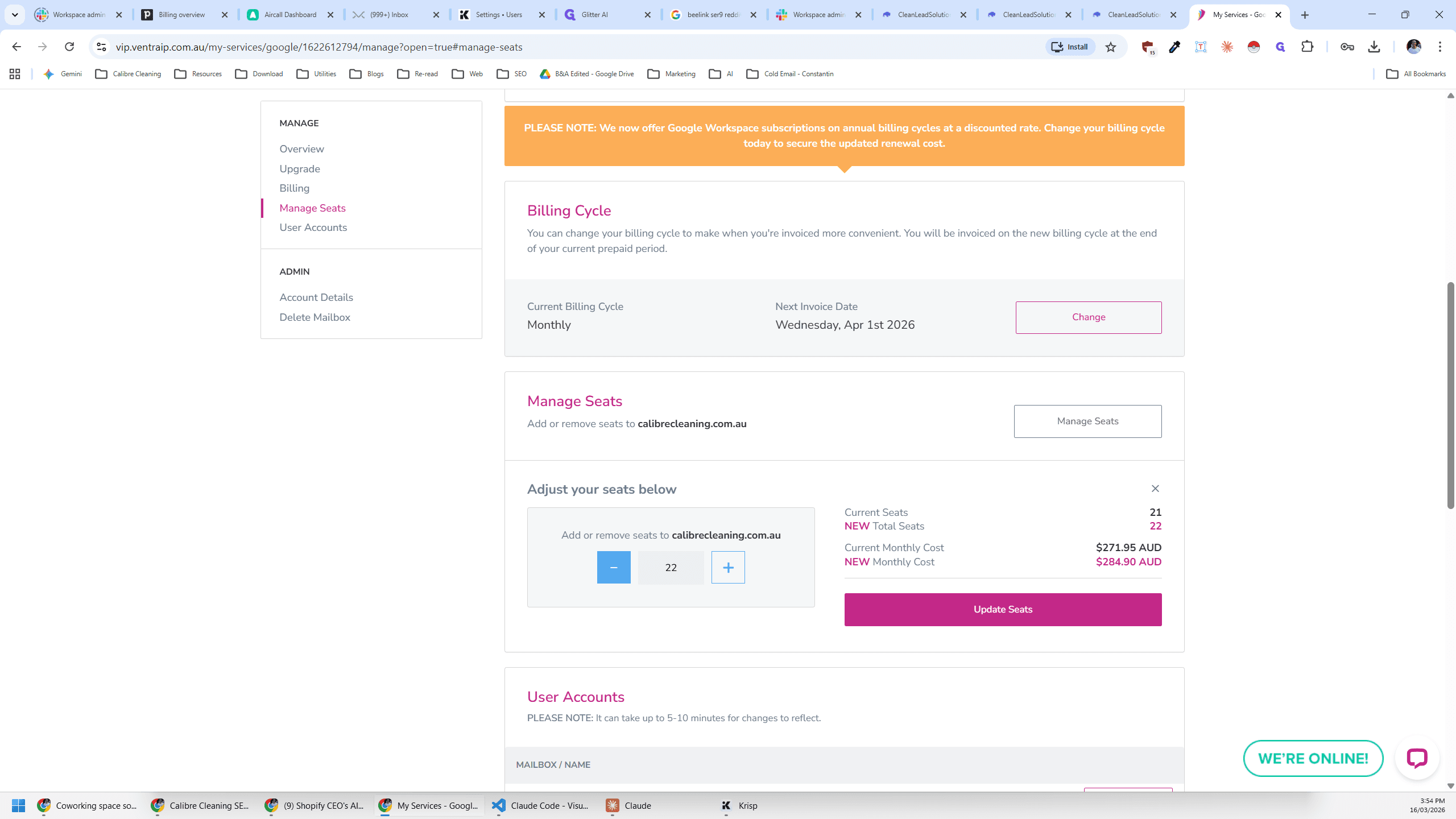This screenshot has width=1456, height=819.
Task: Switch to the Glitter AI tab
Action: pyautogui.click(x=608, y=15)
